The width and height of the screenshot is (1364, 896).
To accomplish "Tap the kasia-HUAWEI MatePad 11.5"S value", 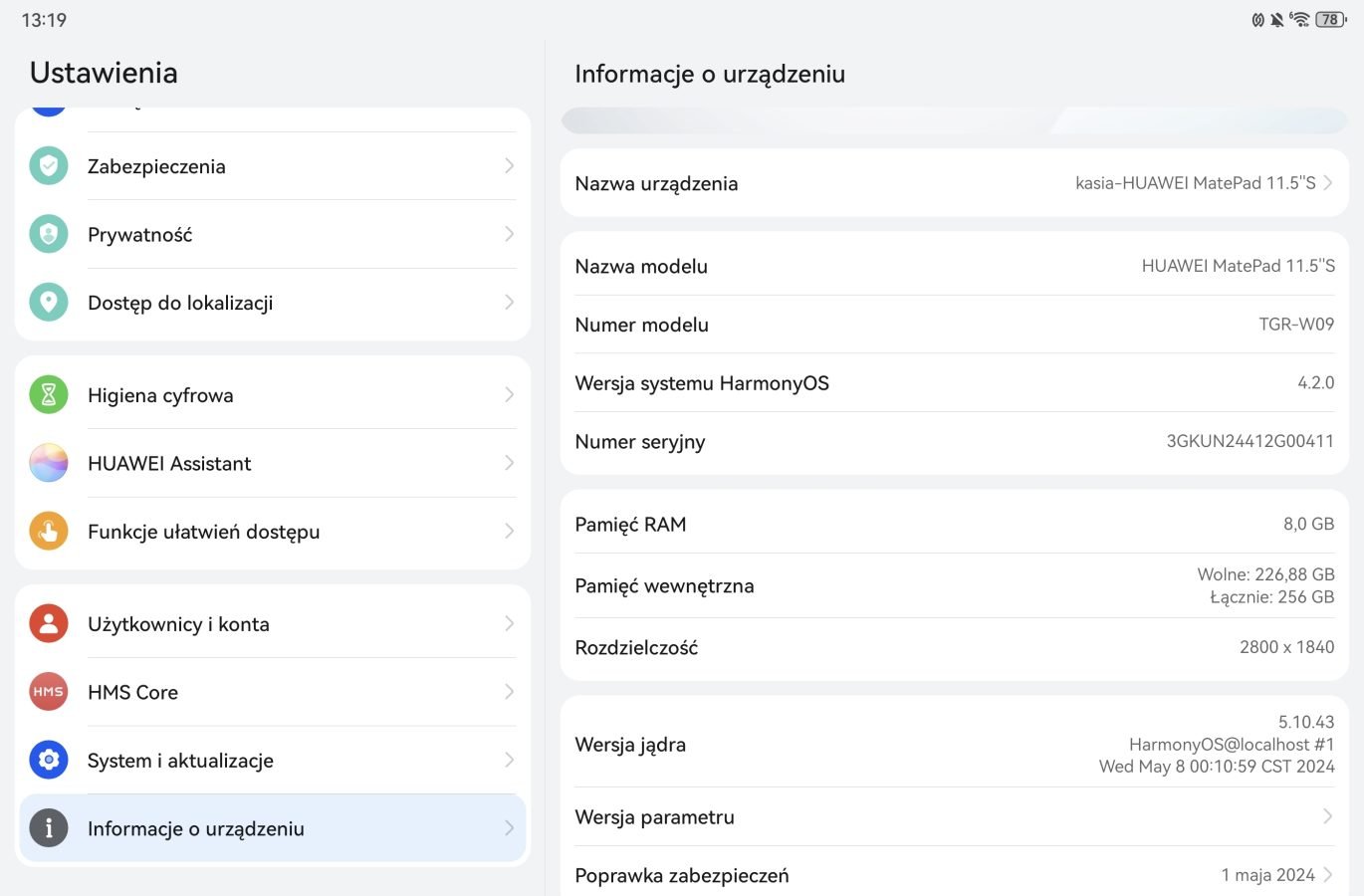I will click(x=1196, y=183).
